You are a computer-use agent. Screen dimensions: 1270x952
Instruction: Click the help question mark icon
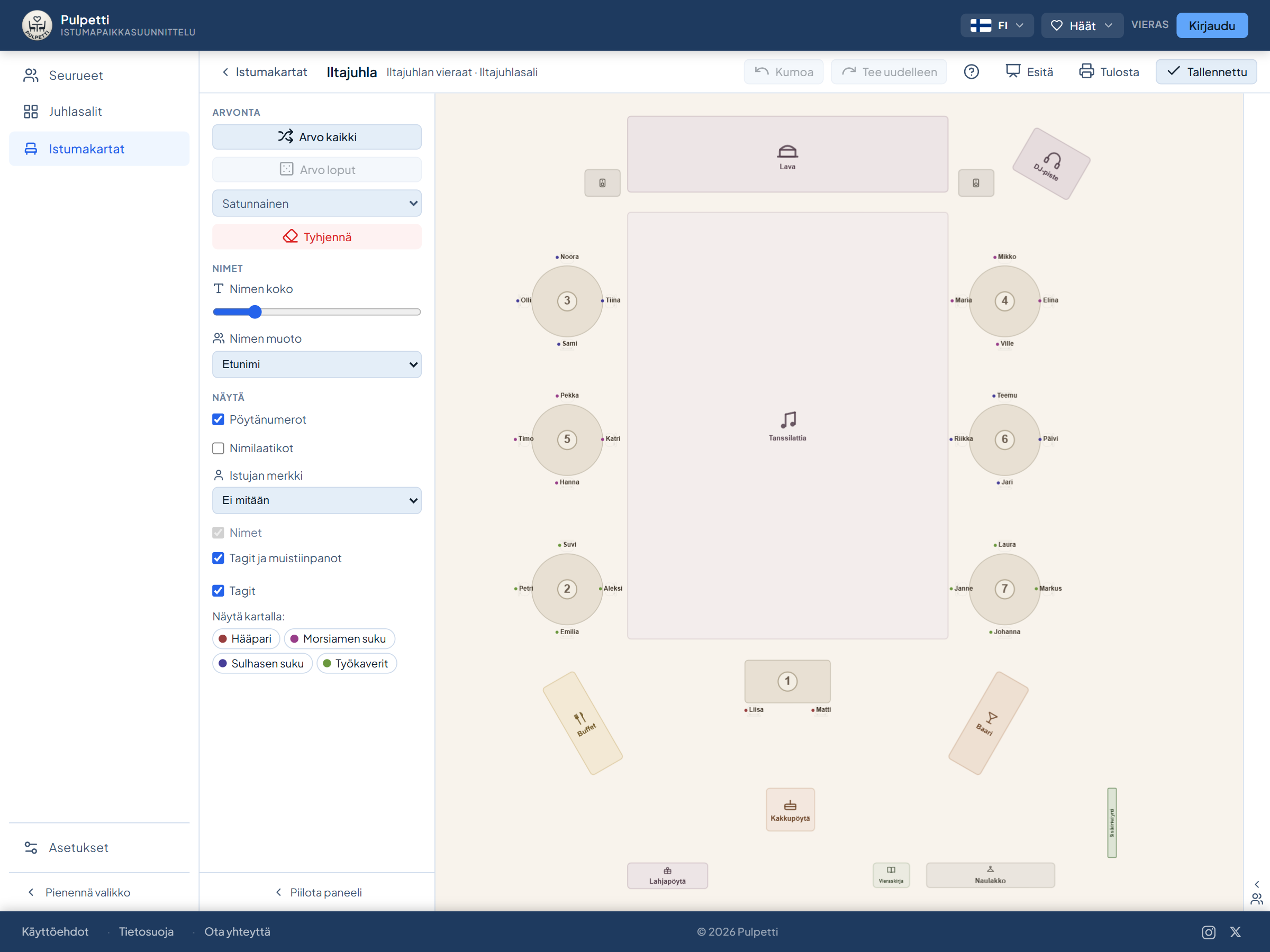click(971, 72)
